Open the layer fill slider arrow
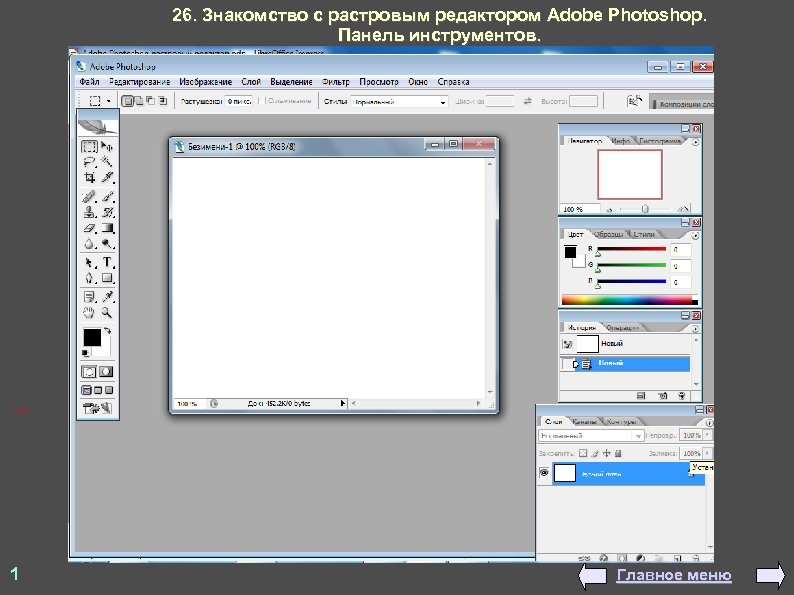This screenshot has width=794, height=595. [x=708, y=453]
